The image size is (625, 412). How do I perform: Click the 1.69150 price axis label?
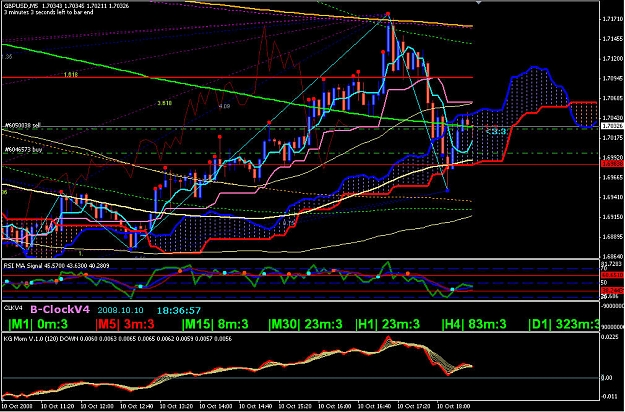pyautogui.click(x=613, y=217)
